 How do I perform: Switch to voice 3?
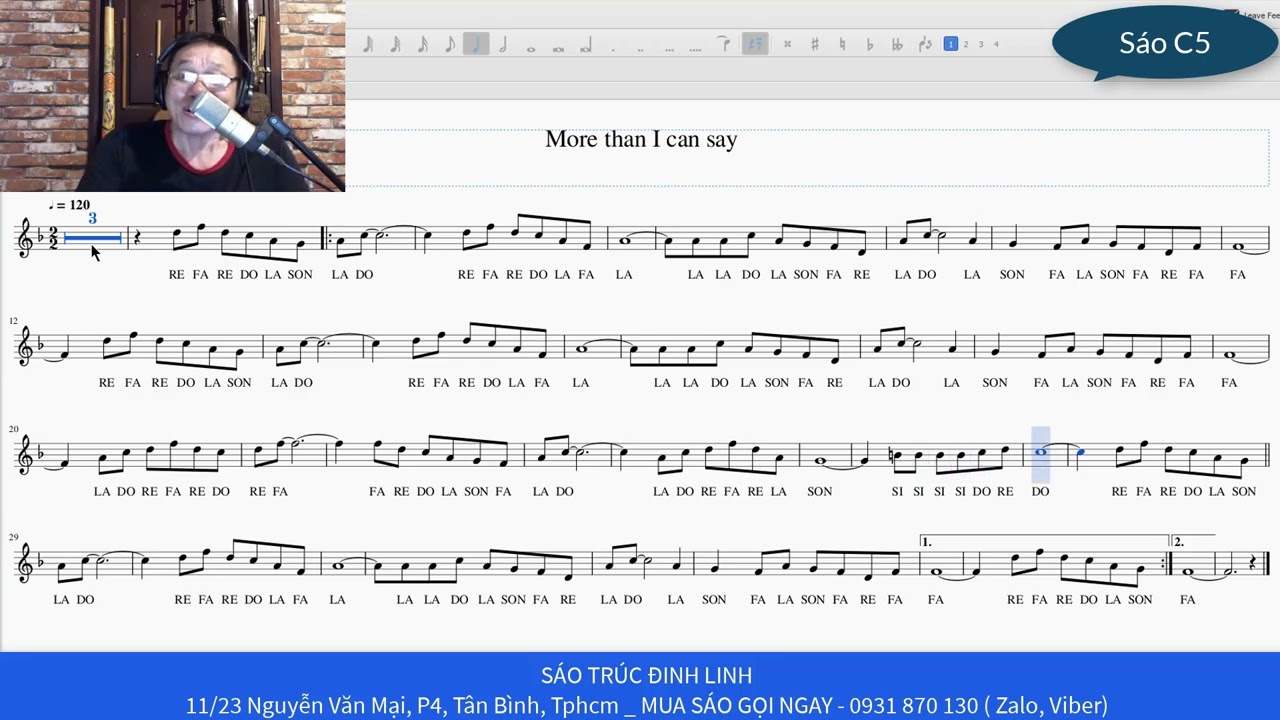click(981, 44)
